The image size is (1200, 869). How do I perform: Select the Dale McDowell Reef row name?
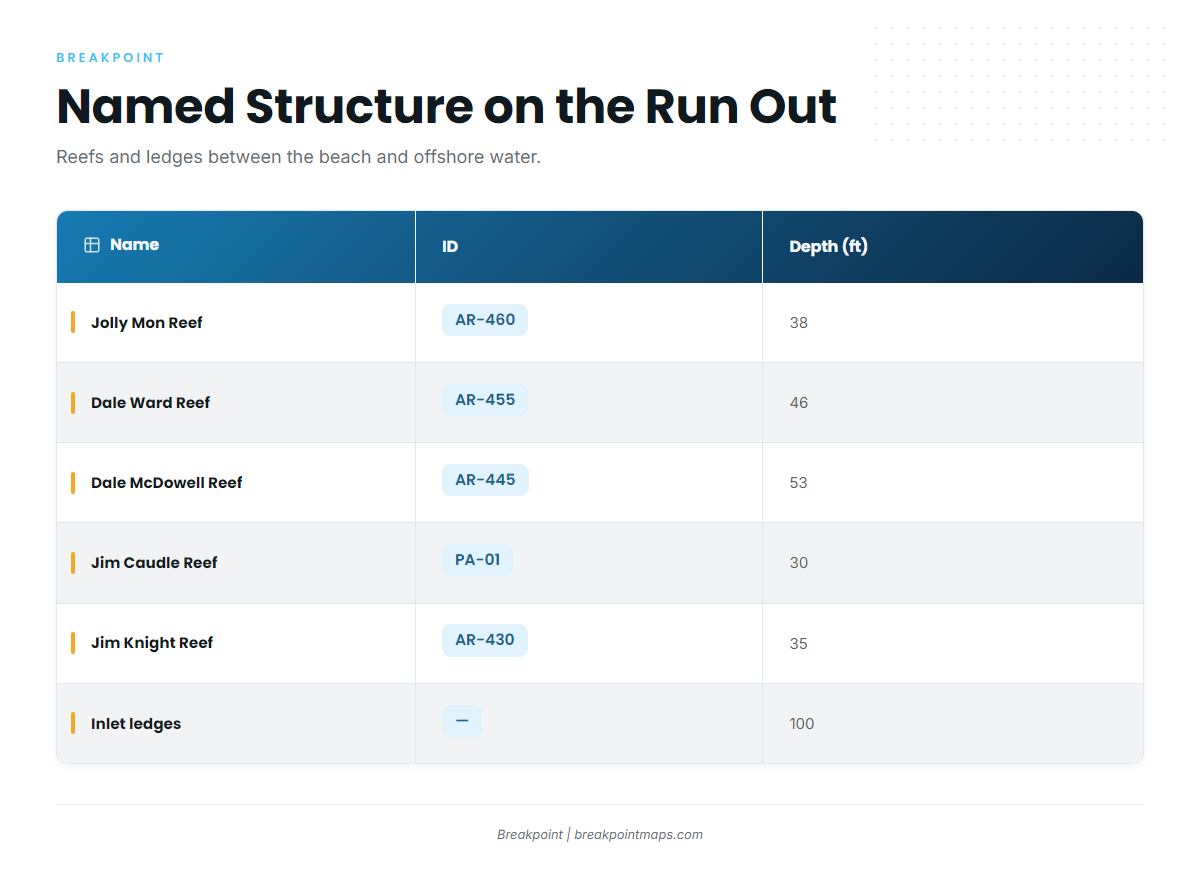point(167,483)
